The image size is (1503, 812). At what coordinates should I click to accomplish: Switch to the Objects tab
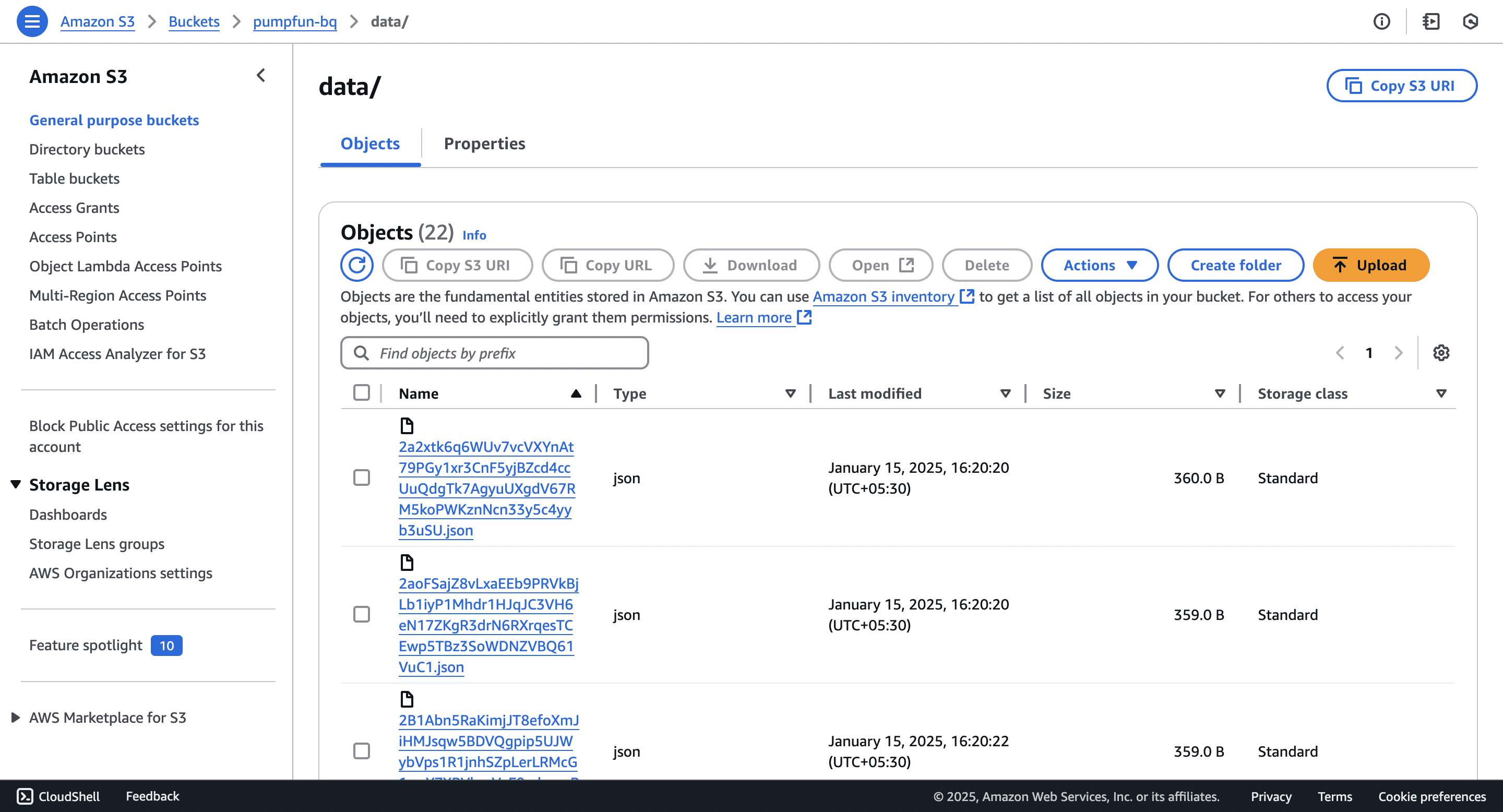(x=370, y=144)
